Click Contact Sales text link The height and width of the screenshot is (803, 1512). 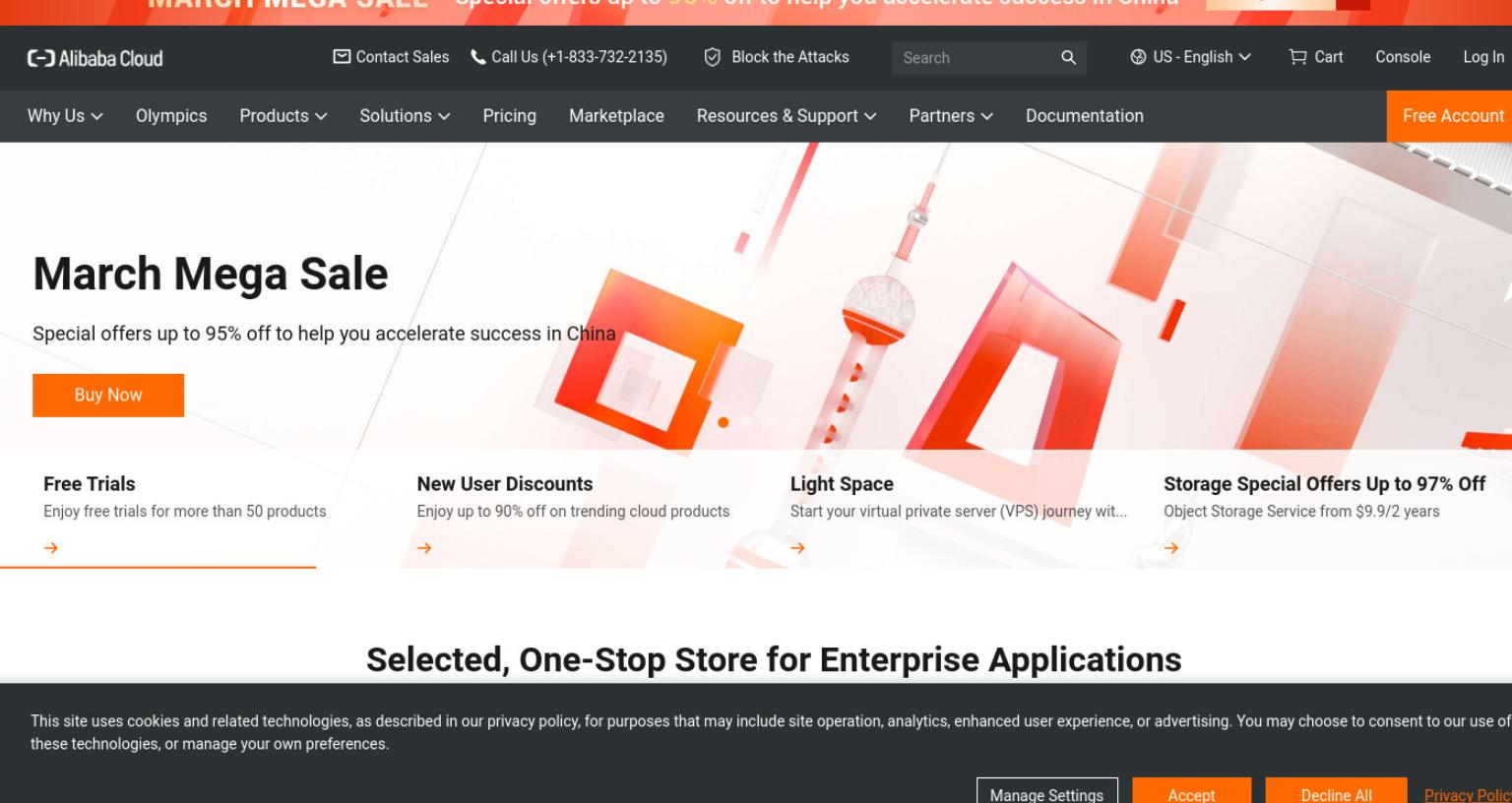(403, 57)
